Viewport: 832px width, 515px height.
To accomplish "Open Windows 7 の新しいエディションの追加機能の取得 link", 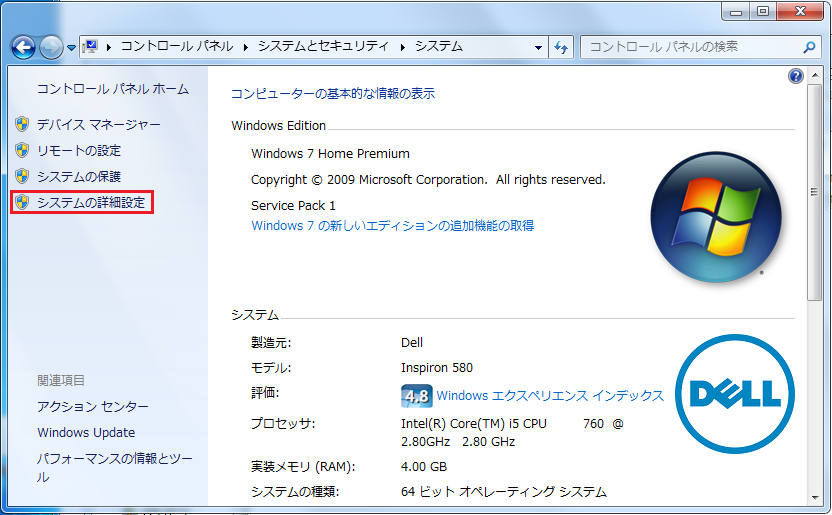I will click(x=393, y=226).
